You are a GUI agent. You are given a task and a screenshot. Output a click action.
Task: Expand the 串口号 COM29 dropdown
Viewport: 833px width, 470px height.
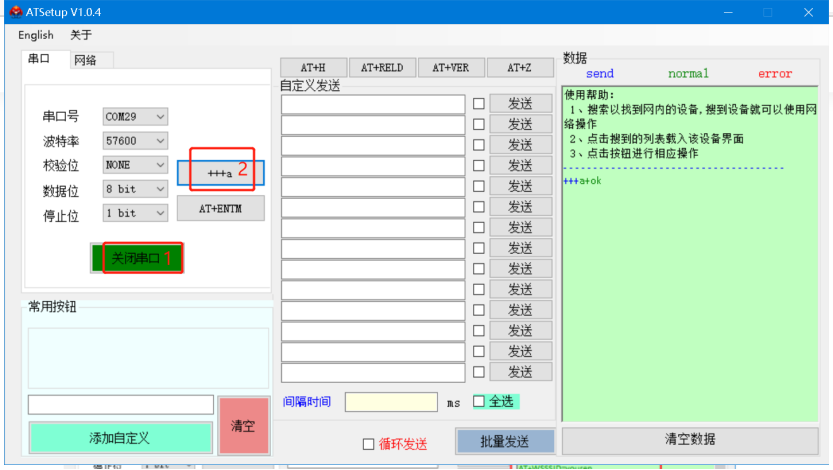pyautogui.click(x=135, y=117)
